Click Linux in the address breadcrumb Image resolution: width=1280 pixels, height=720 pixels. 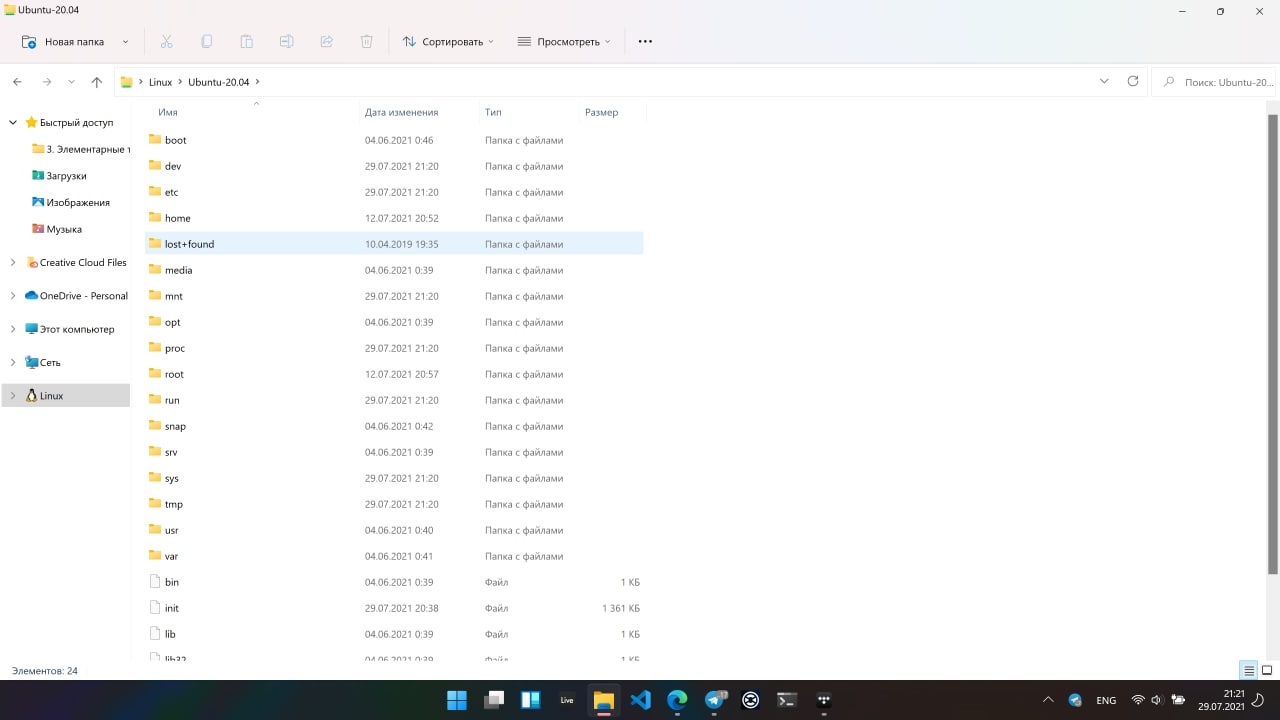tap(160, 82)
